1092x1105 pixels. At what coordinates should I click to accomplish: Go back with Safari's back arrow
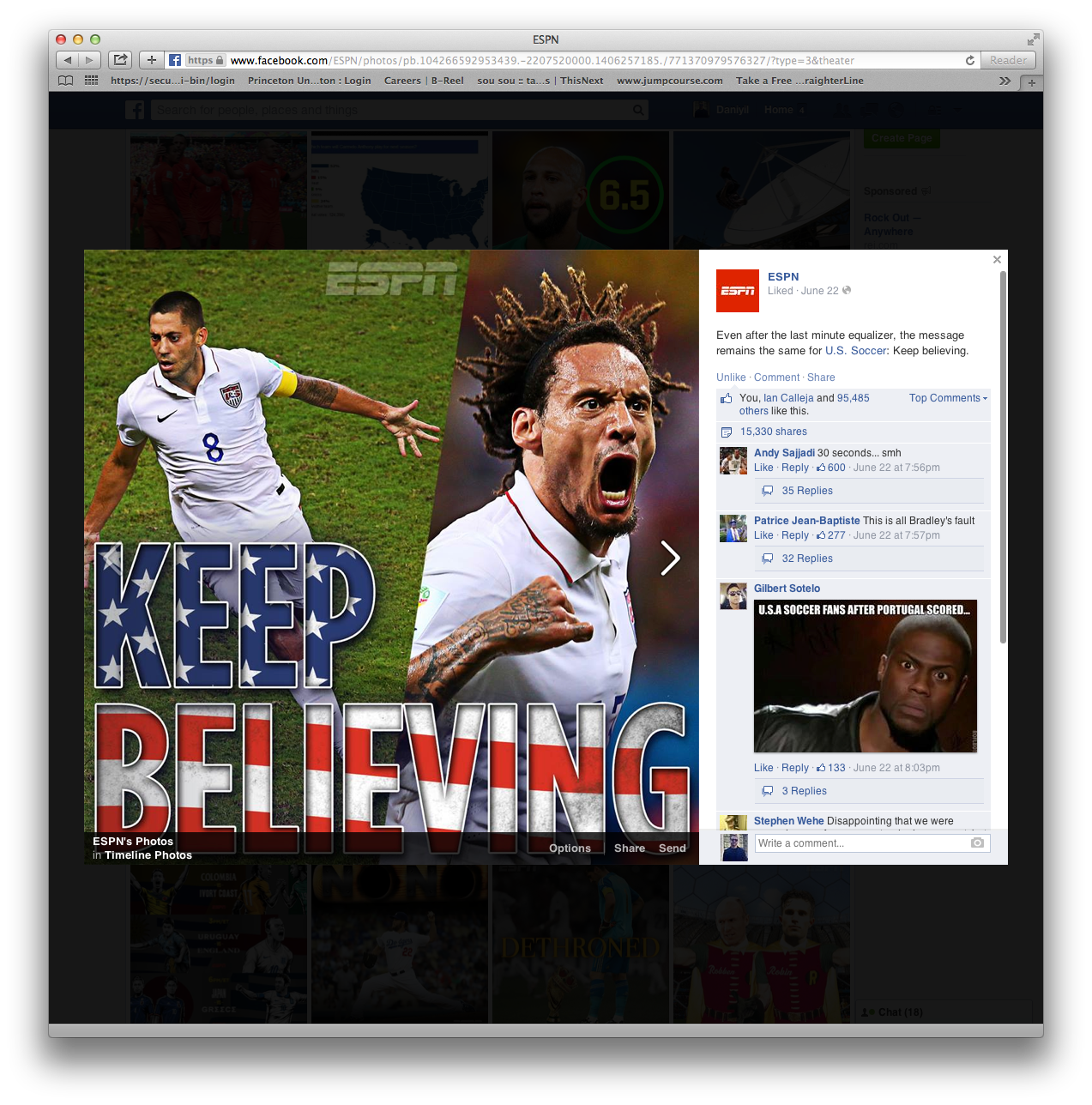tap(68, 60)
